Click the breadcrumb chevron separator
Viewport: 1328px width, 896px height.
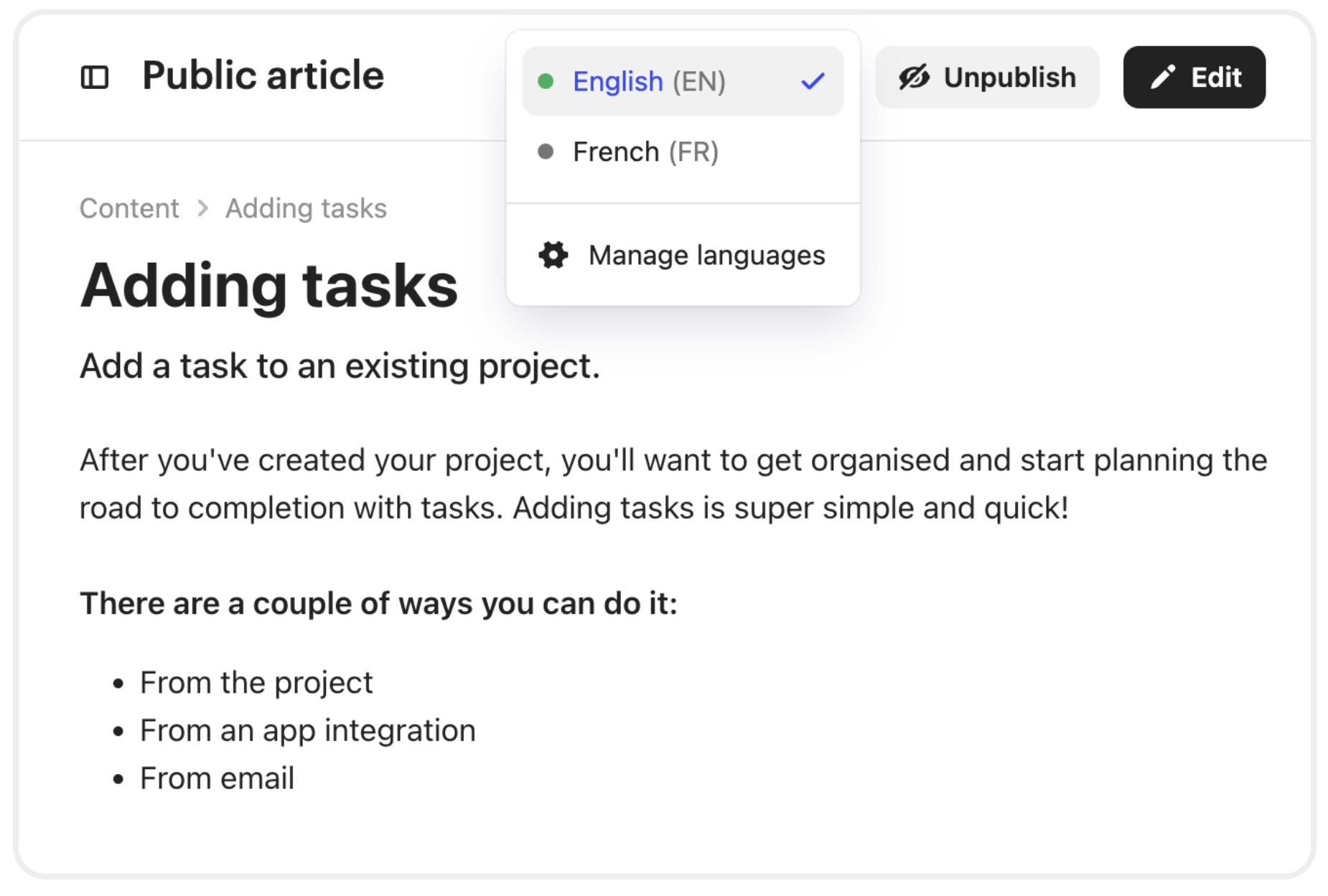(x=203, y=208)
